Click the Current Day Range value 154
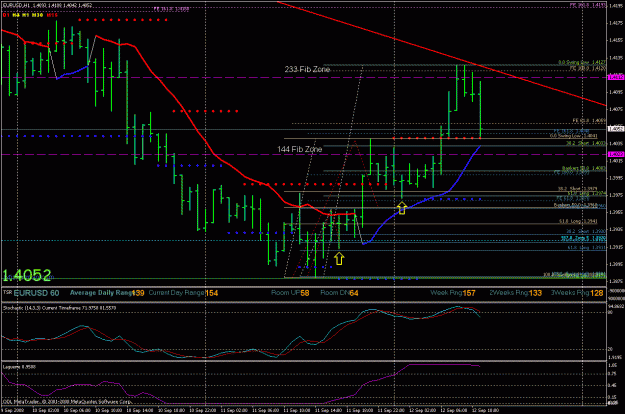Viewport: 625px width, 414px height. click(211, 293)
